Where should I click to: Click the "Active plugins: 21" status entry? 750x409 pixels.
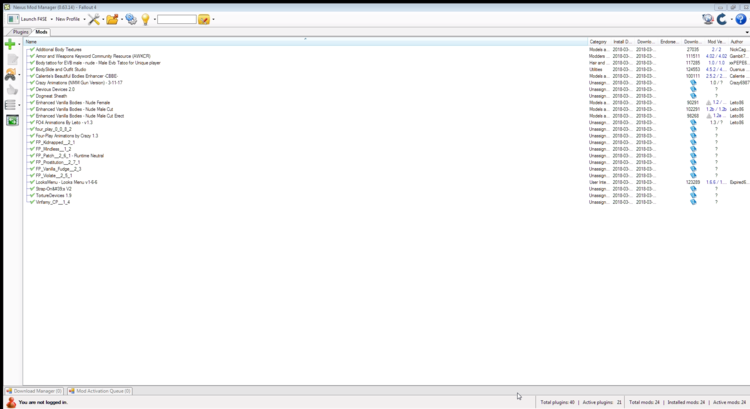(602, 402)
